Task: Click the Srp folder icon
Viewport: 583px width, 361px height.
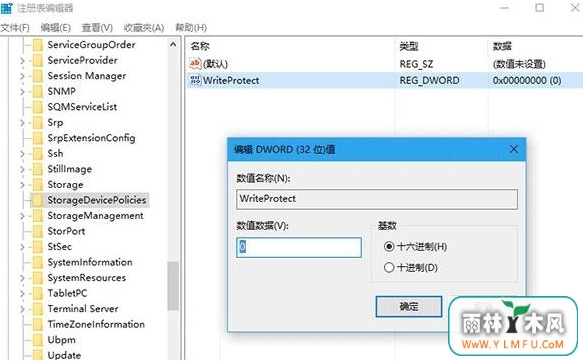Action: tap(38, 122)
